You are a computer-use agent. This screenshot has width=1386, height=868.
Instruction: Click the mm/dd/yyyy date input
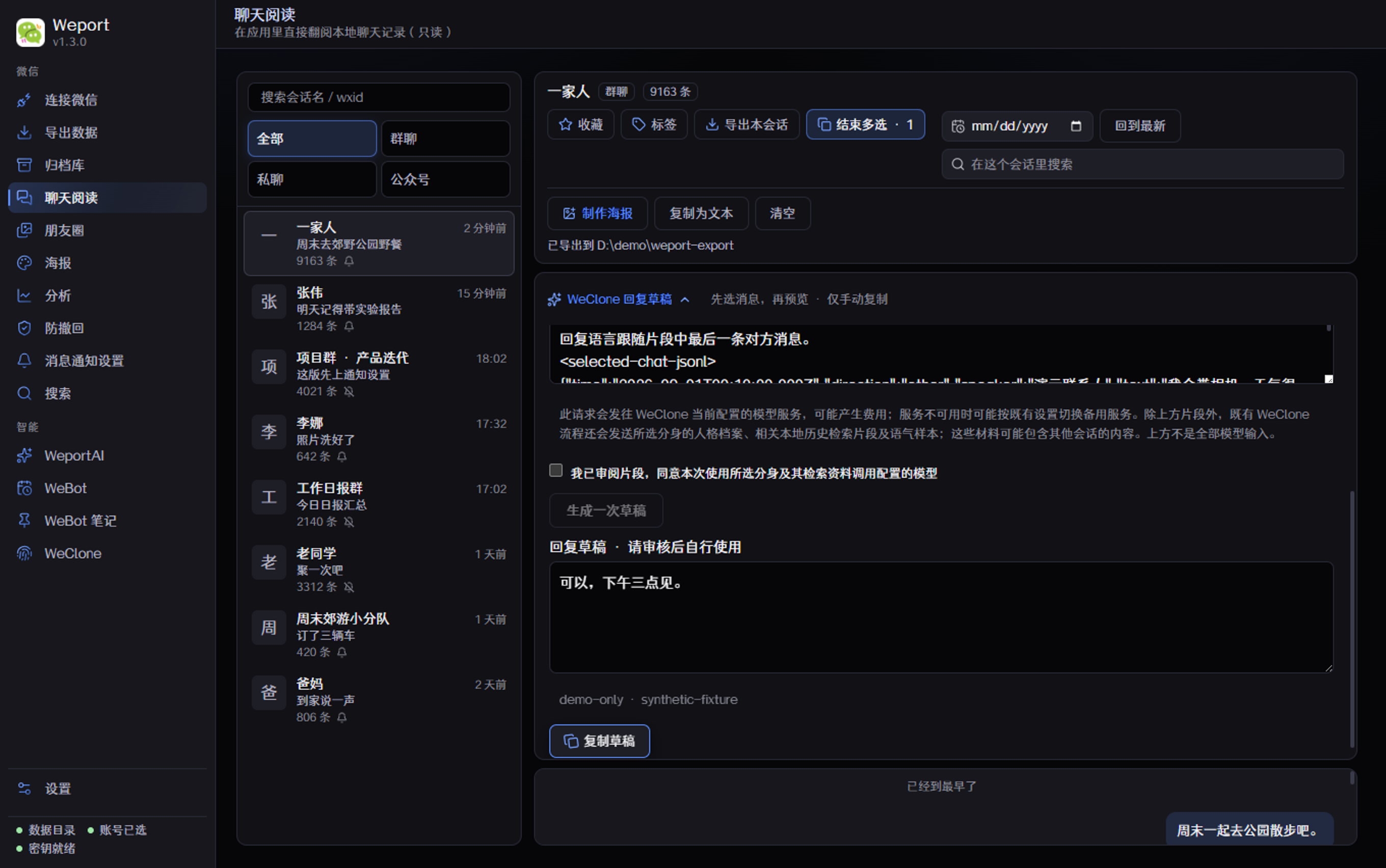pyautogui.click(x=1017, y=126)
